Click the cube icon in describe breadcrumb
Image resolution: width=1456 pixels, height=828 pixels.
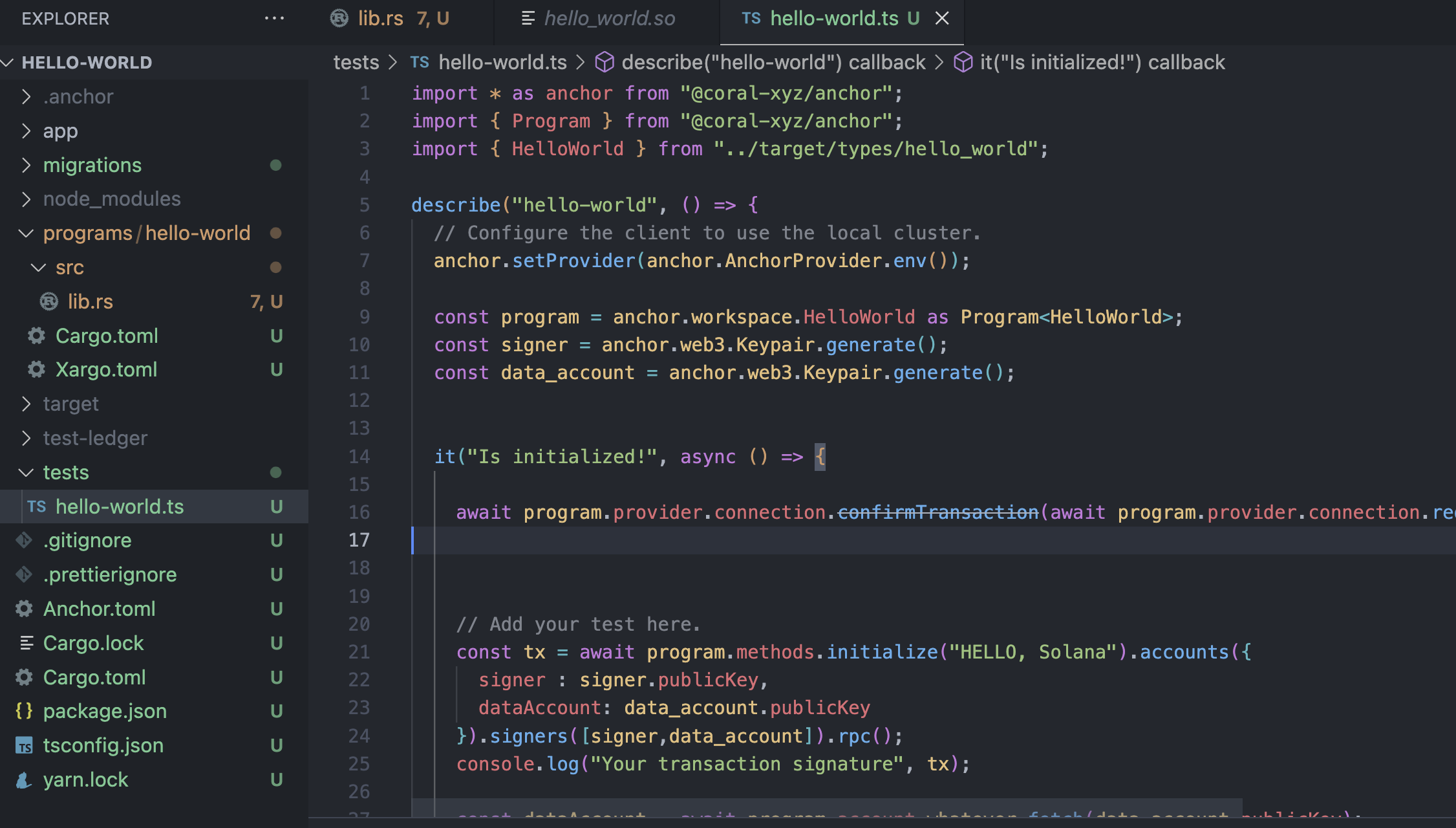(x=604, y=62)
